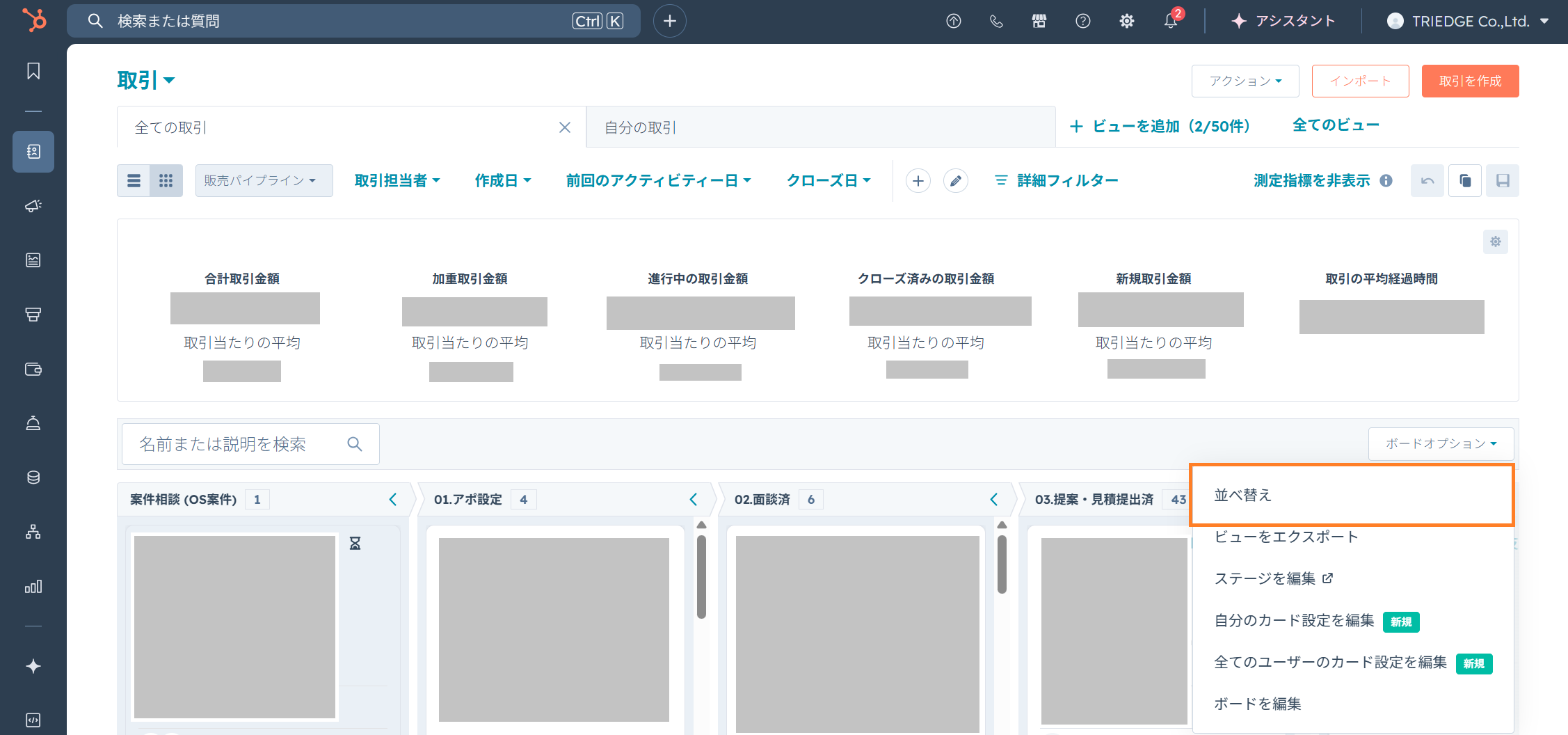Click the global 検索または質問 search bar

[353, 21]
